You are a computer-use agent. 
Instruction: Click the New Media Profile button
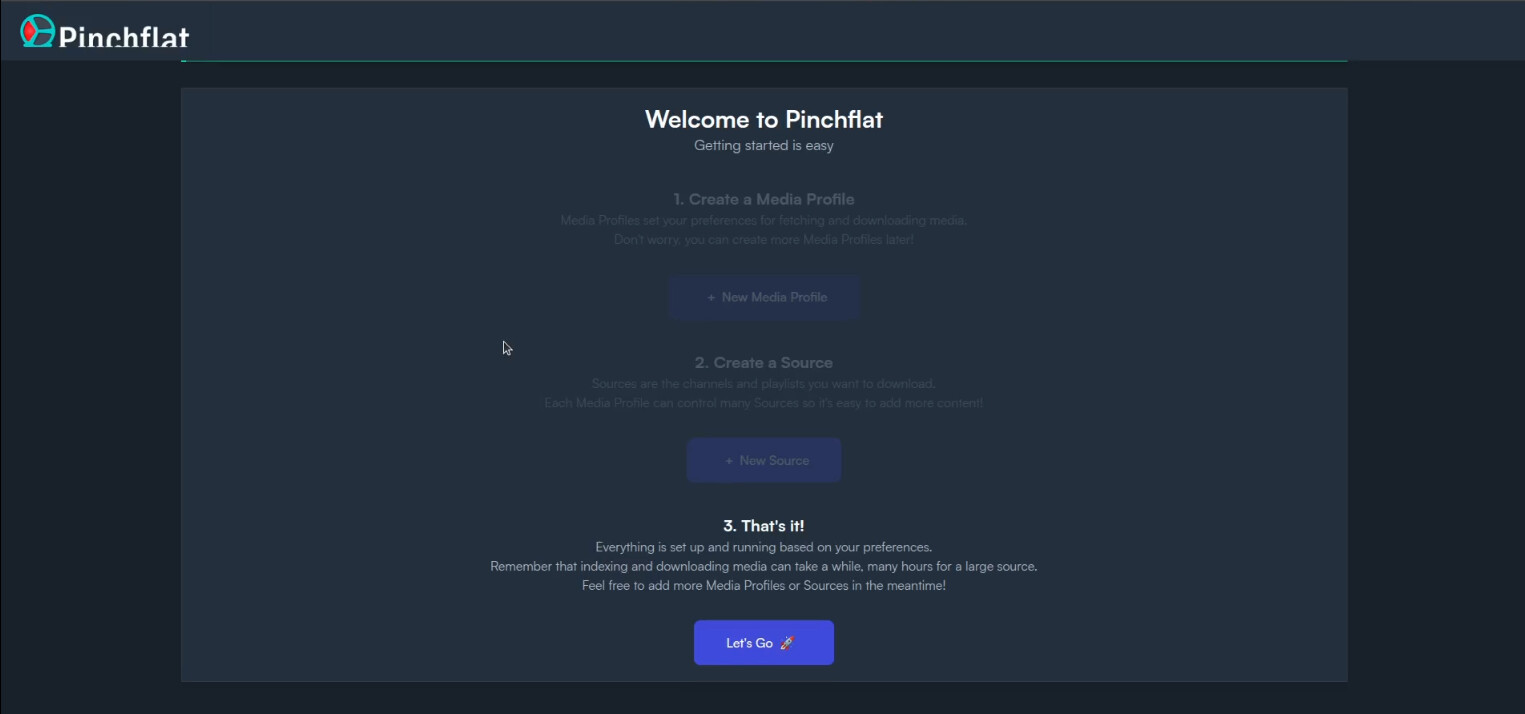pos(764,297)
